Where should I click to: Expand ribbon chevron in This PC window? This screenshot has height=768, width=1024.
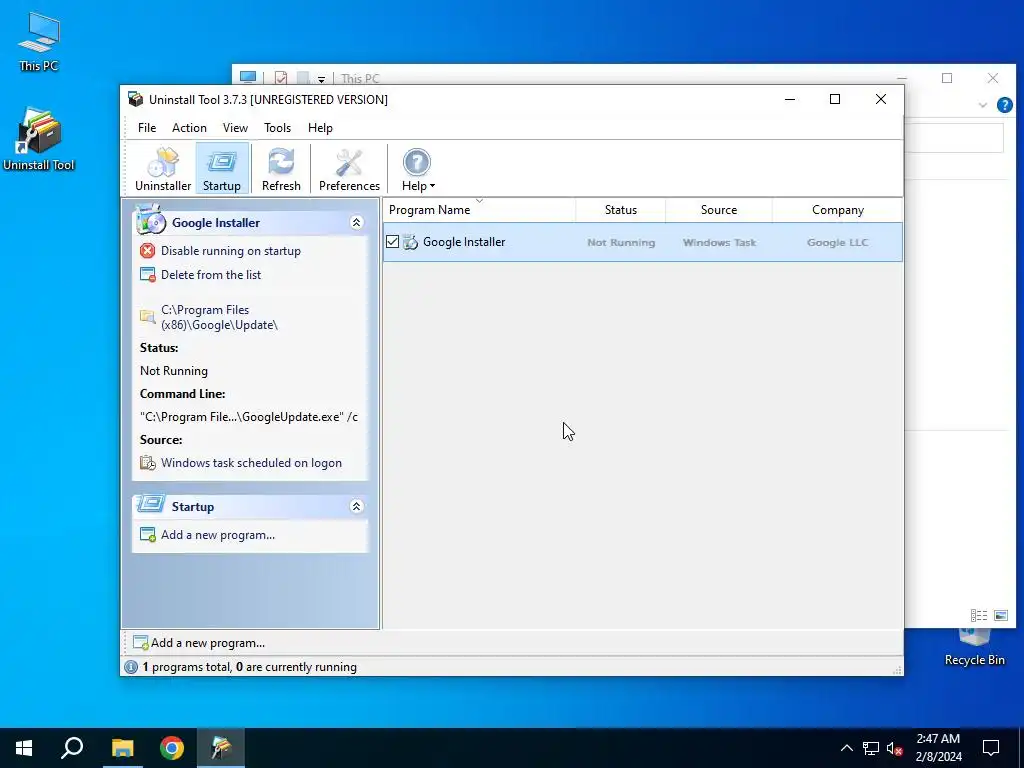click(982, 105)
